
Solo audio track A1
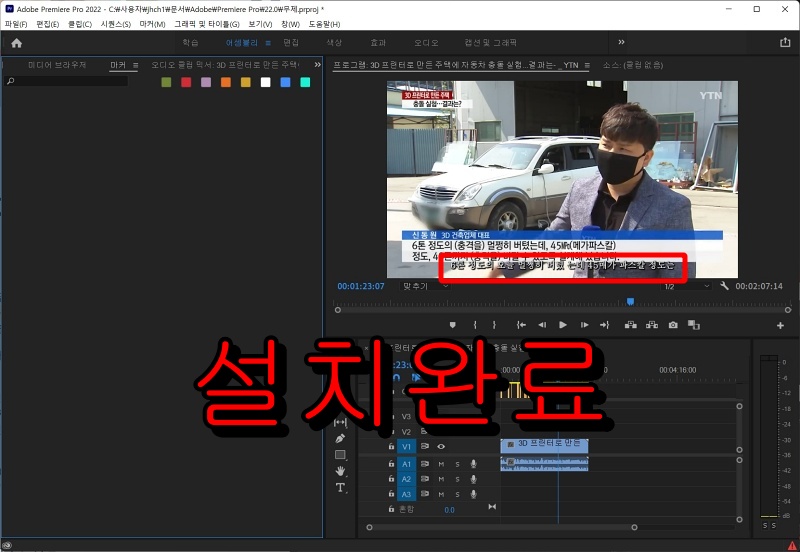(x=457, y=464)
